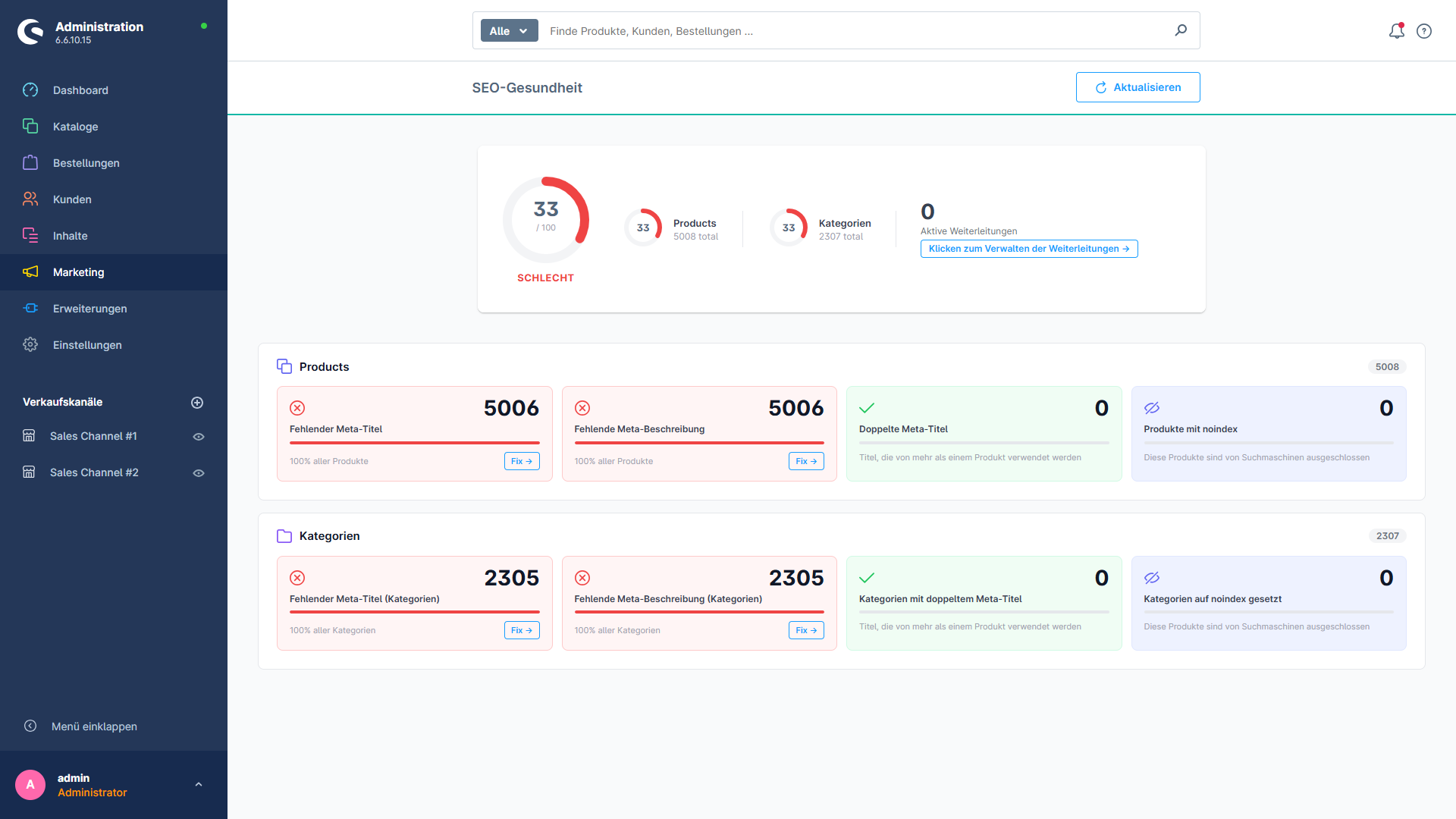
Task: Click the search magnifier icon
Action: click(1181, 30)
